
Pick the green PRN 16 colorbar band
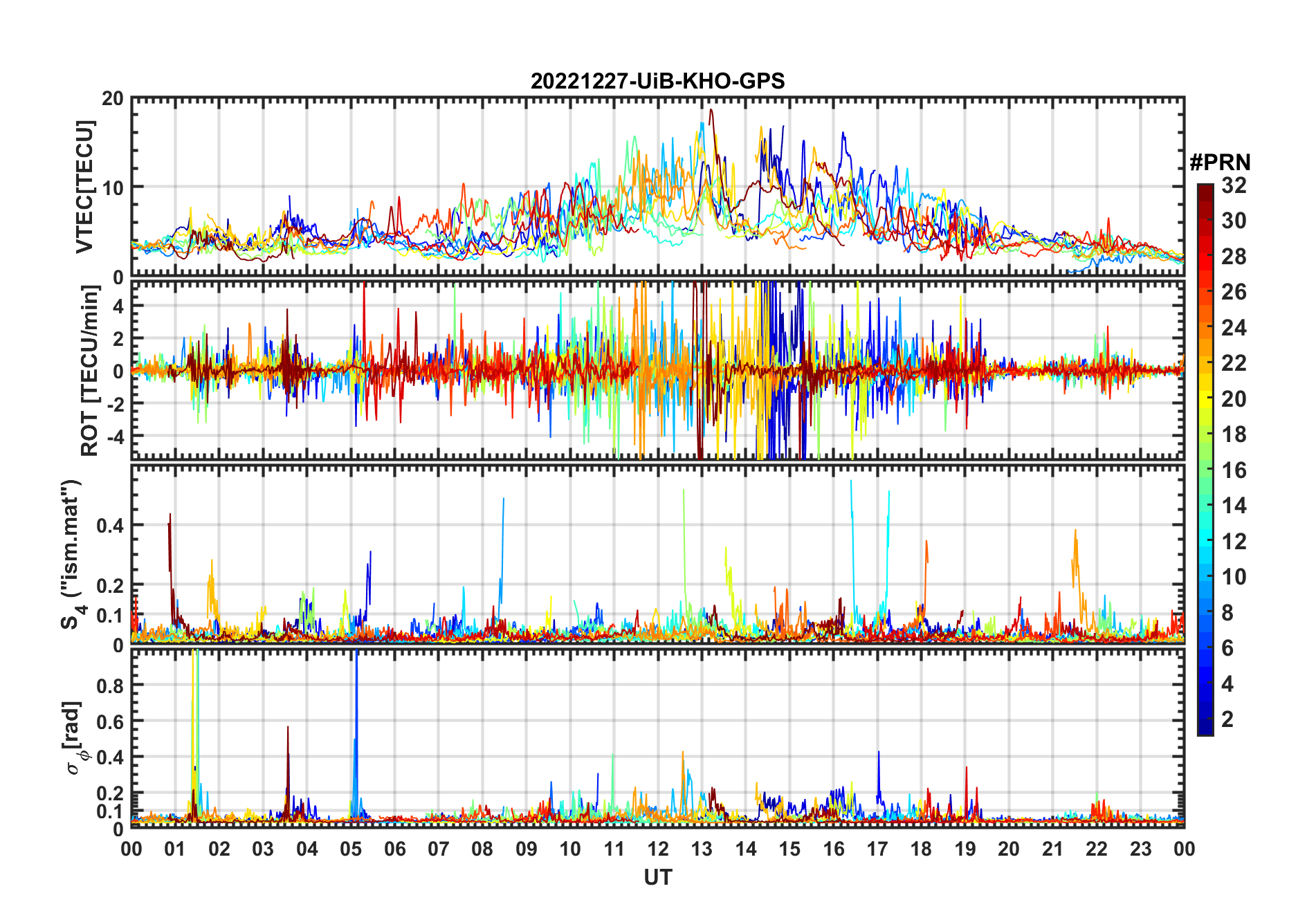click(x=1205, y=470)
